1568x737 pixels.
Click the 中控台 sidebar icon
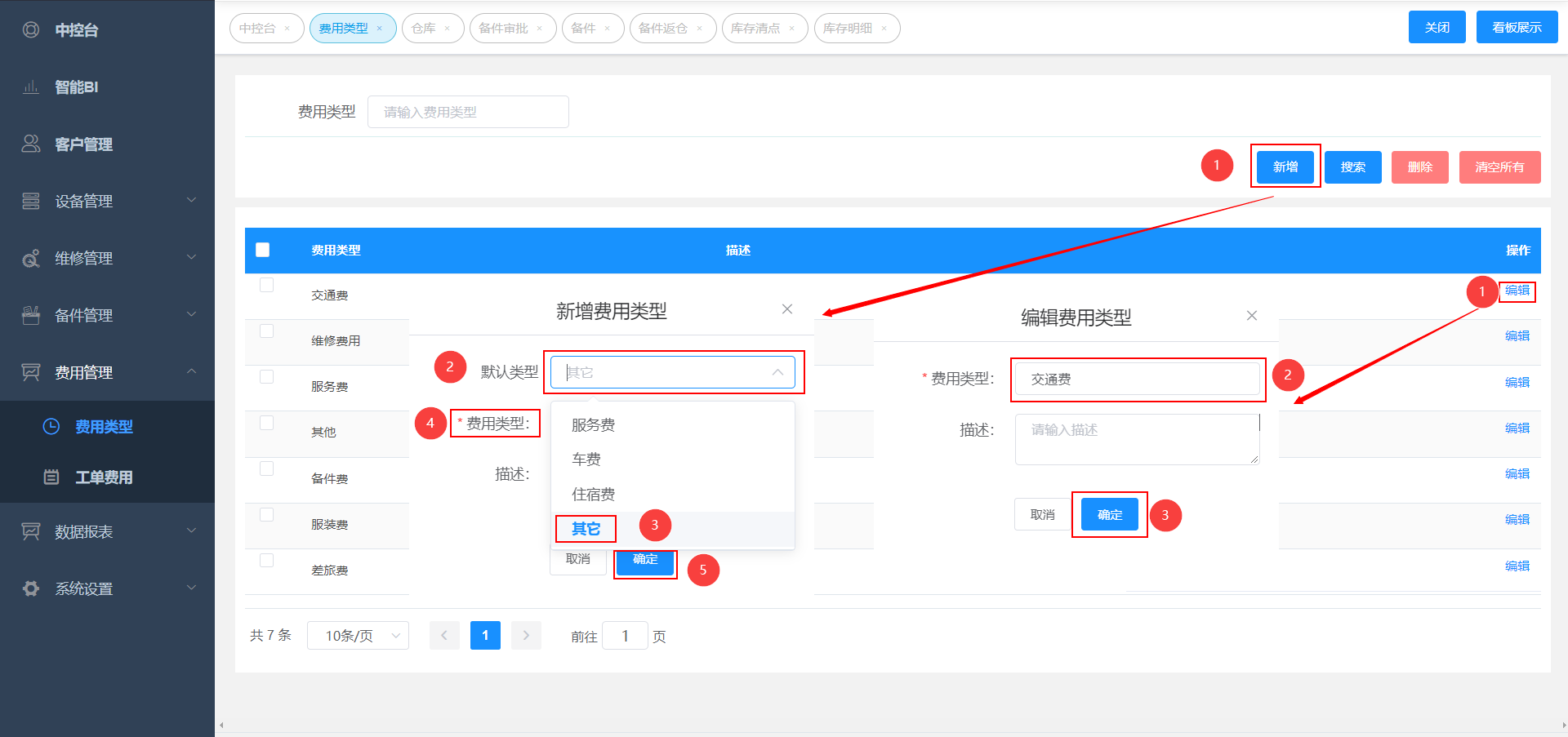tap(31, 30)
